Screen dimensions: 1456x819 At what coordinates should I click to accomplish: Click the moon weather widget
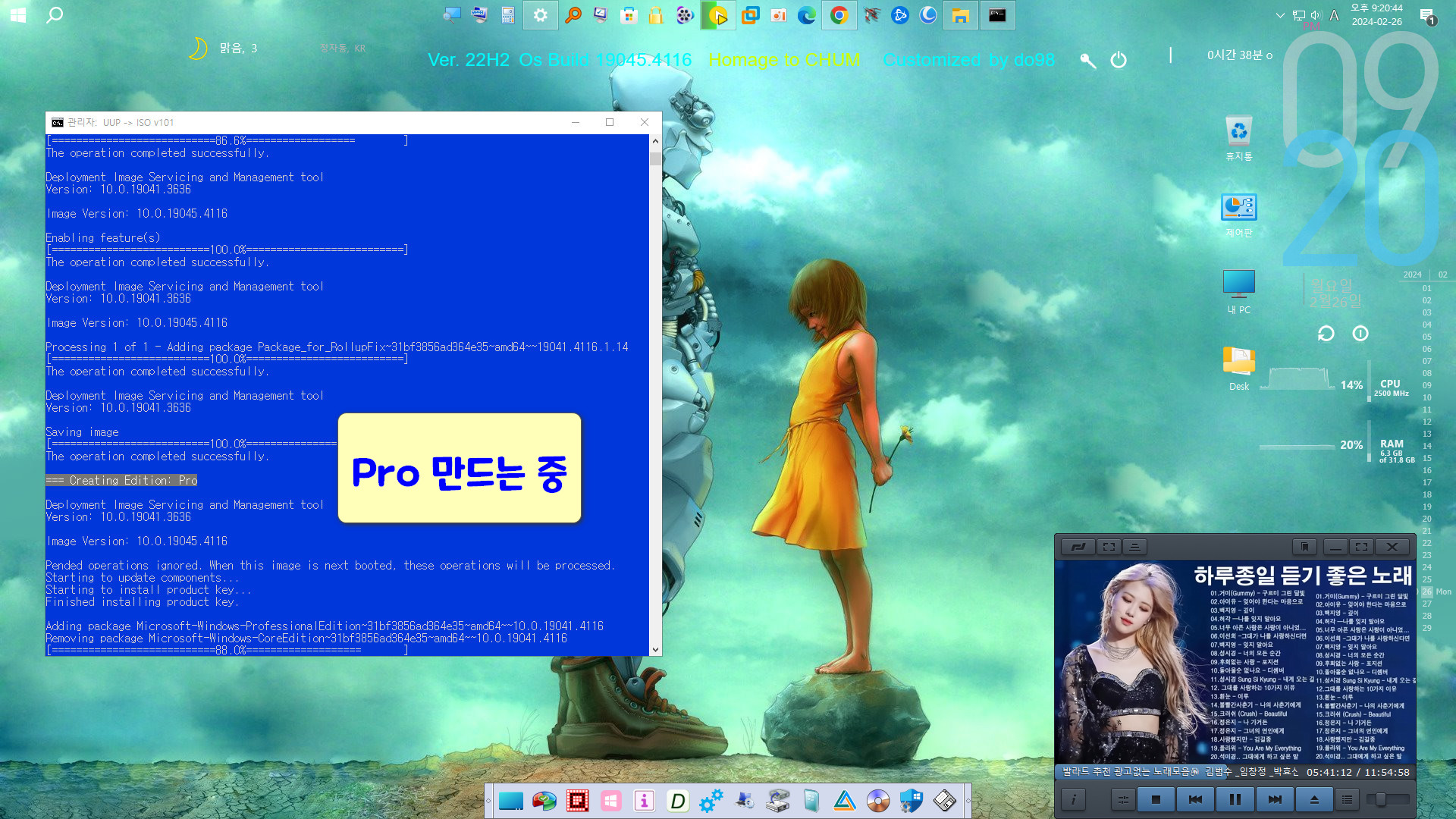197,49
